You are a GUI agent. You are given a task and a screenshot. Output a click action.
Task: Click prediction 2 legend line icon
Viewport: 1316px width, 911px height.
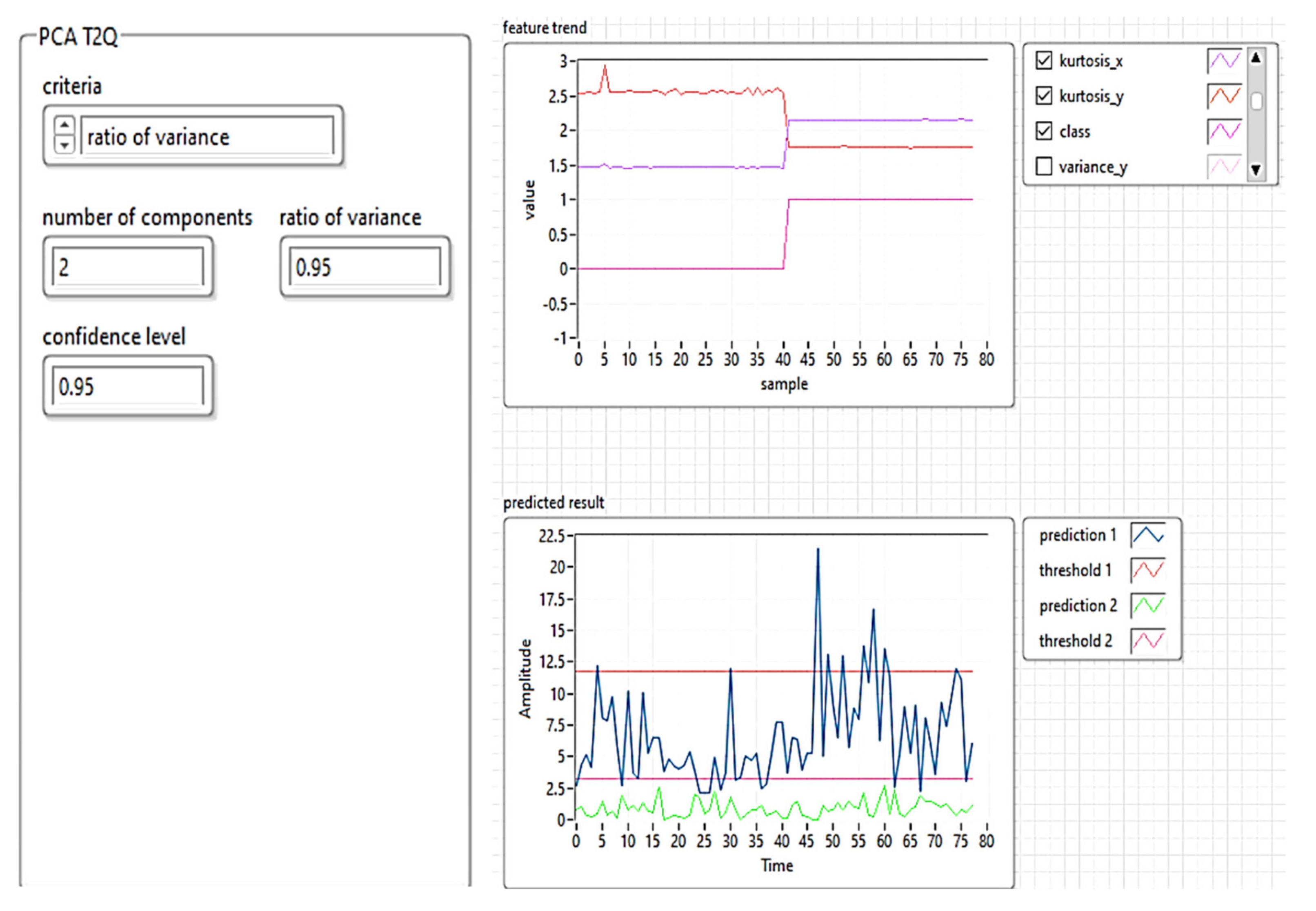pyautogui.click(x=1148, y=605)
